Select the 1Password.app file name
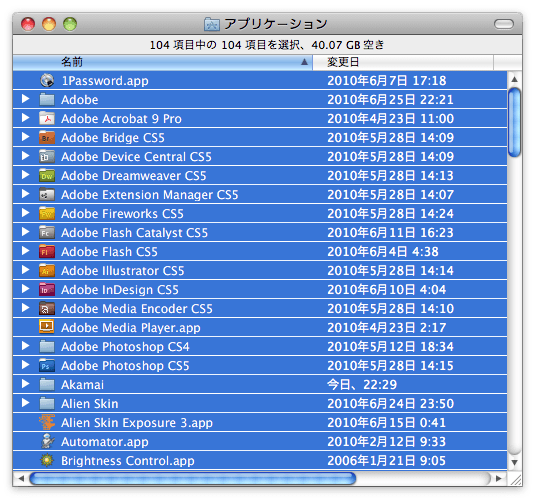Screen dimensions: 535x499 pyautogui.click(x=105, y=81)
